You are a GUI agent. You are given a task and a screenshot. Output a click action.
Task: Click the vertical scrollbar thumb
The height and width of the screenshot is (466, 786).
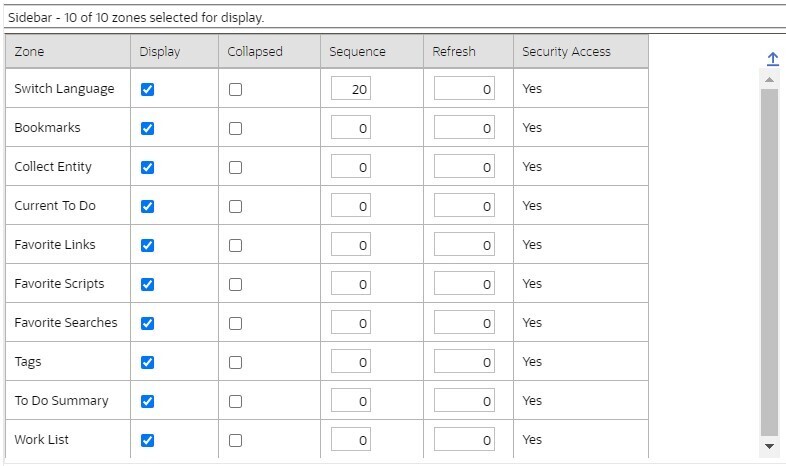(769, 260)
